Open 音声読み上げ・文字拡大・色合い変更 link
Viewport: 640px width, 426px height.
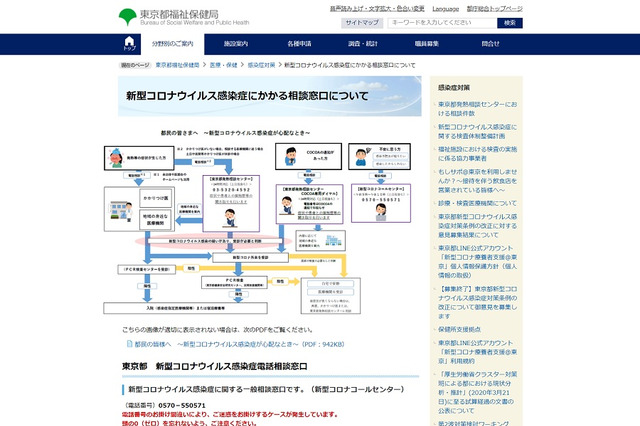click(377, 9)
